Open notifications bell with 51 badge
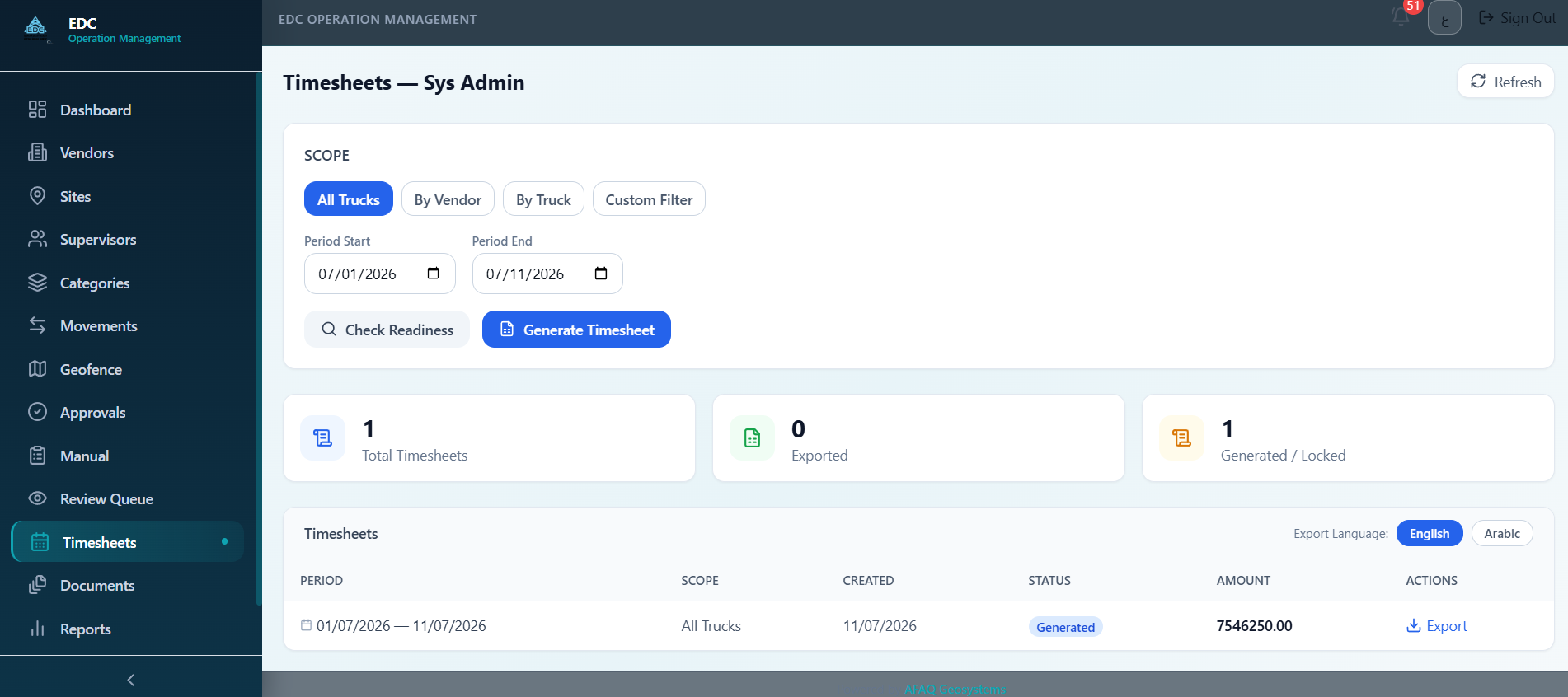The width and height of the screenshot is (1568, 697). point(1401,16)
